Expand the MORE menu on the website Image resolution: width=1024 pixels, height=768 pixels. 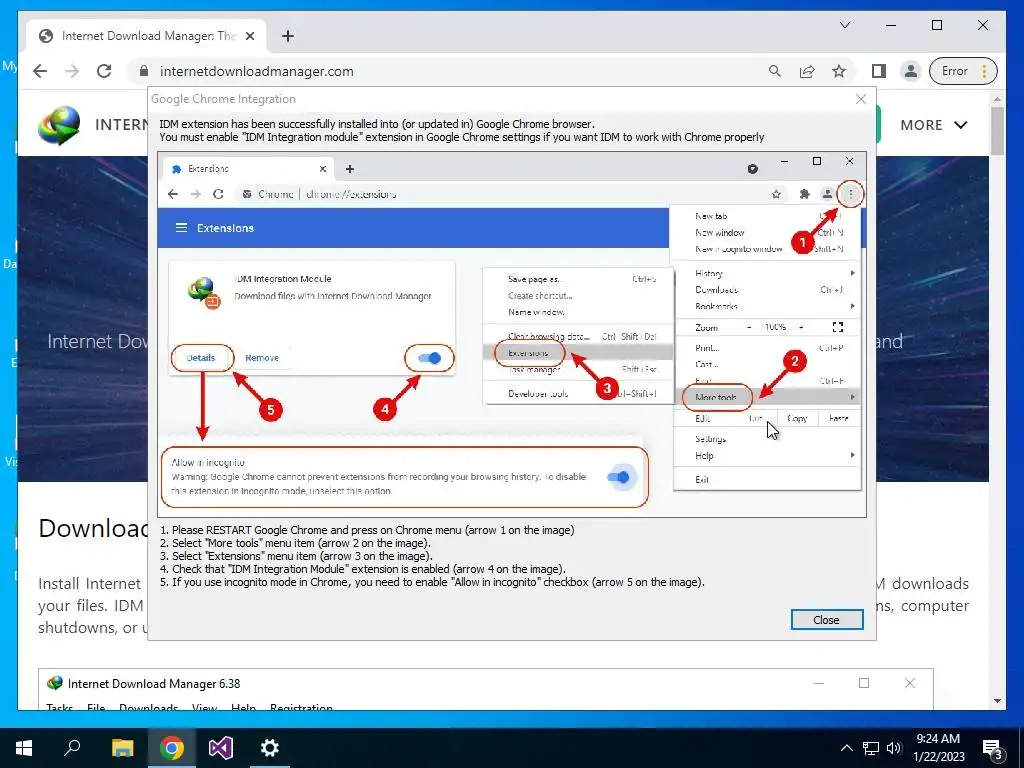(x=934, y=125)
